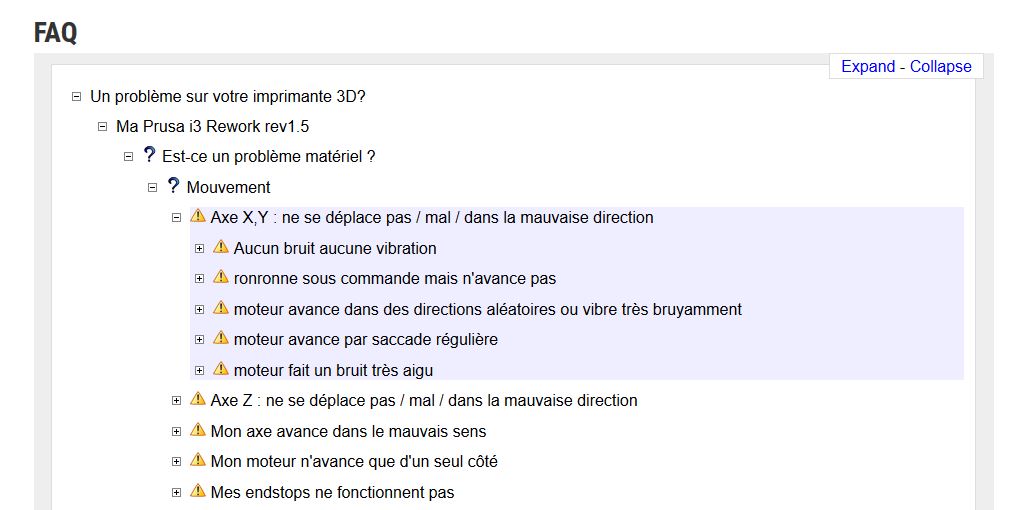Click warning icon beside Mon axe avance dans le mauvais sens
The width and height of the screenshot is (1027, 510).
pos(198,430)
